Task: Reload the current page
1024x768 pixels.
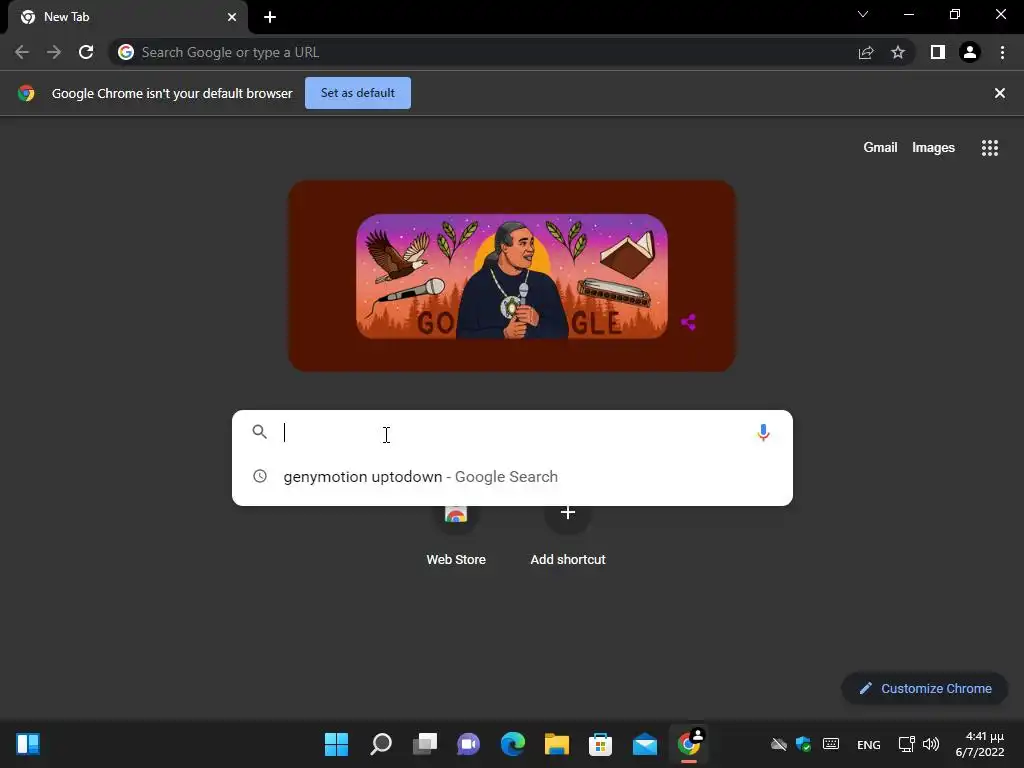Action: click(x=86, y=52)
